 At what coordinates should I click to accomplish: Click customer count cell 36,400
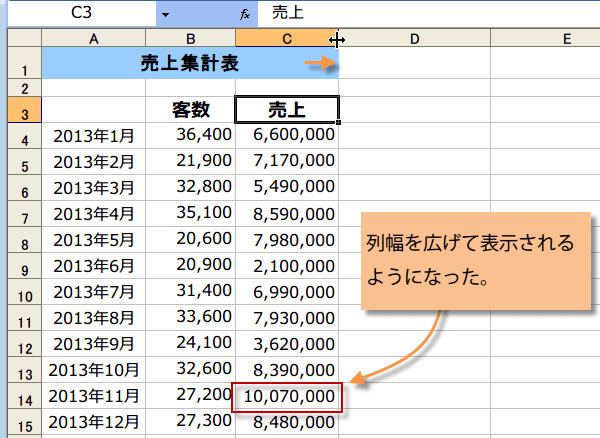click(x=191, y=136)
